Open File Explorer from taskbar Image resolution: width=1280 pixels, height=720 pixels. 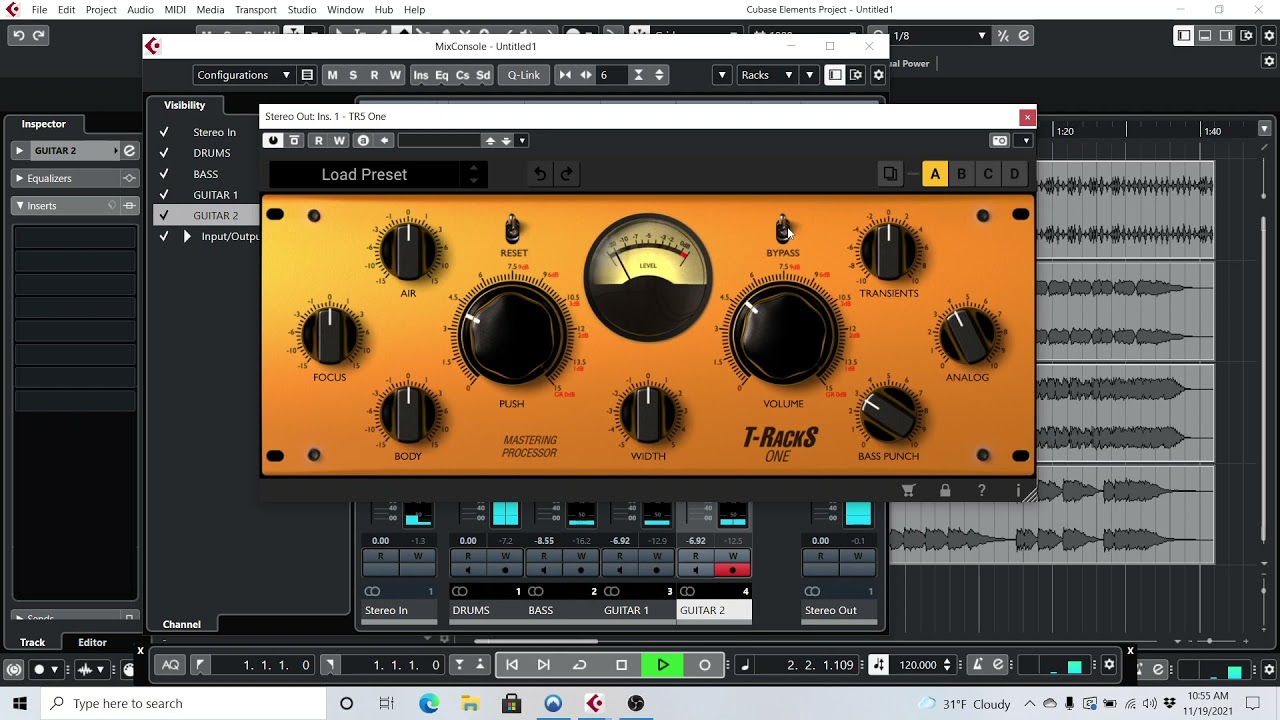470,704
